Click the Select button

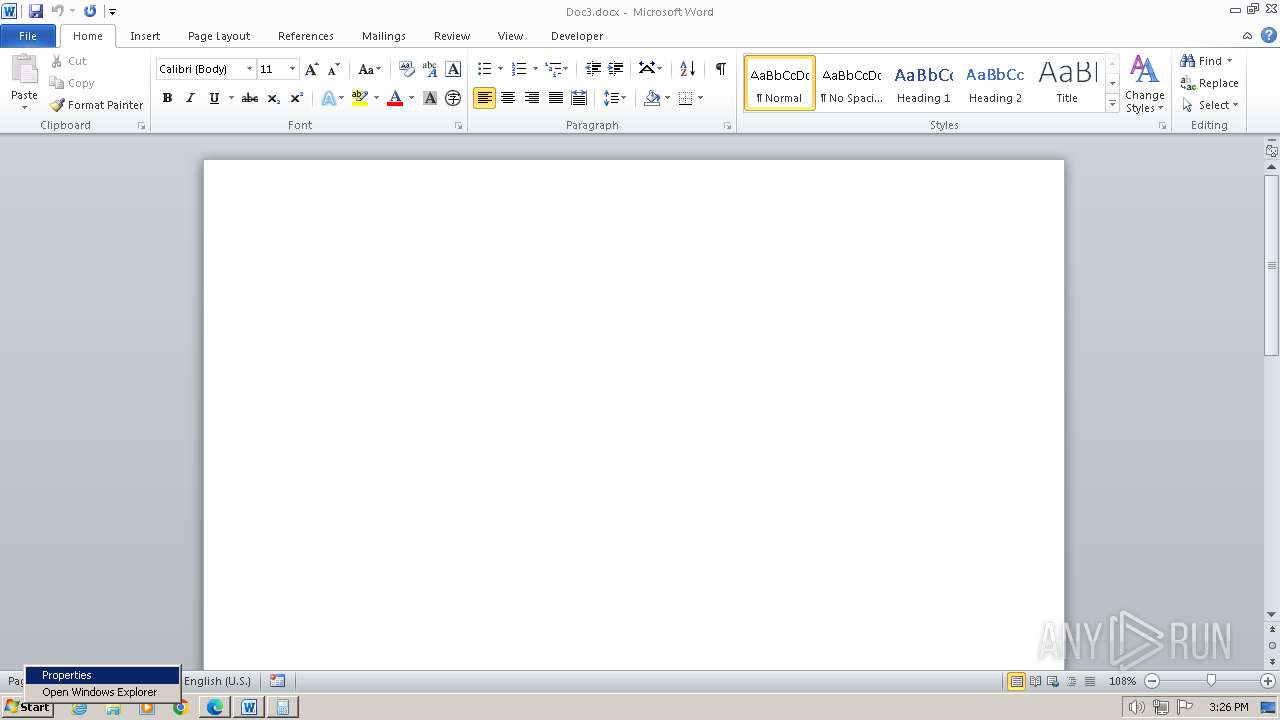coord(1210,105)
